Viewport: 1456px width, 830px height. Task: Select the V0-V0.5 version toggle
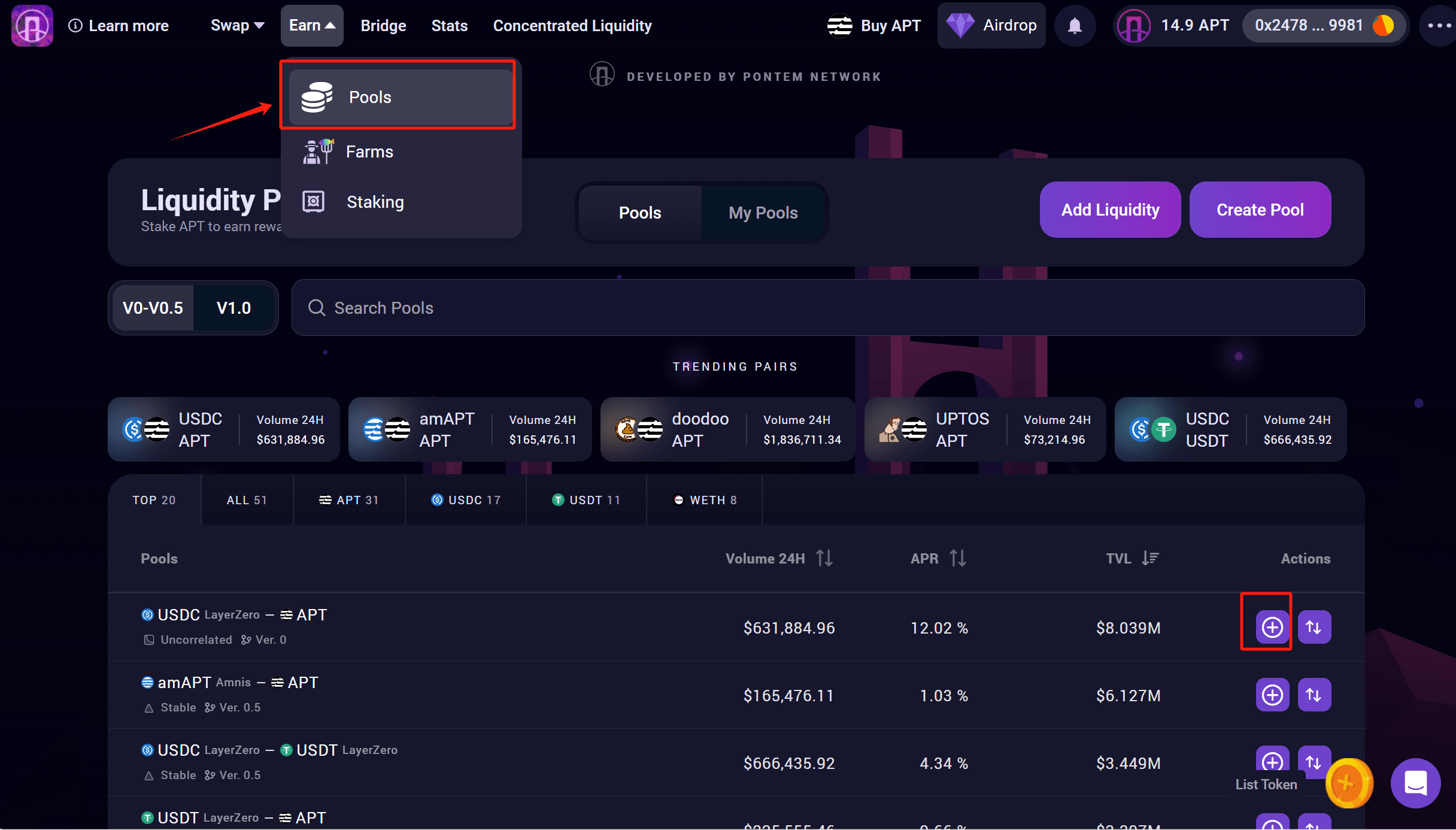[153, 308]
